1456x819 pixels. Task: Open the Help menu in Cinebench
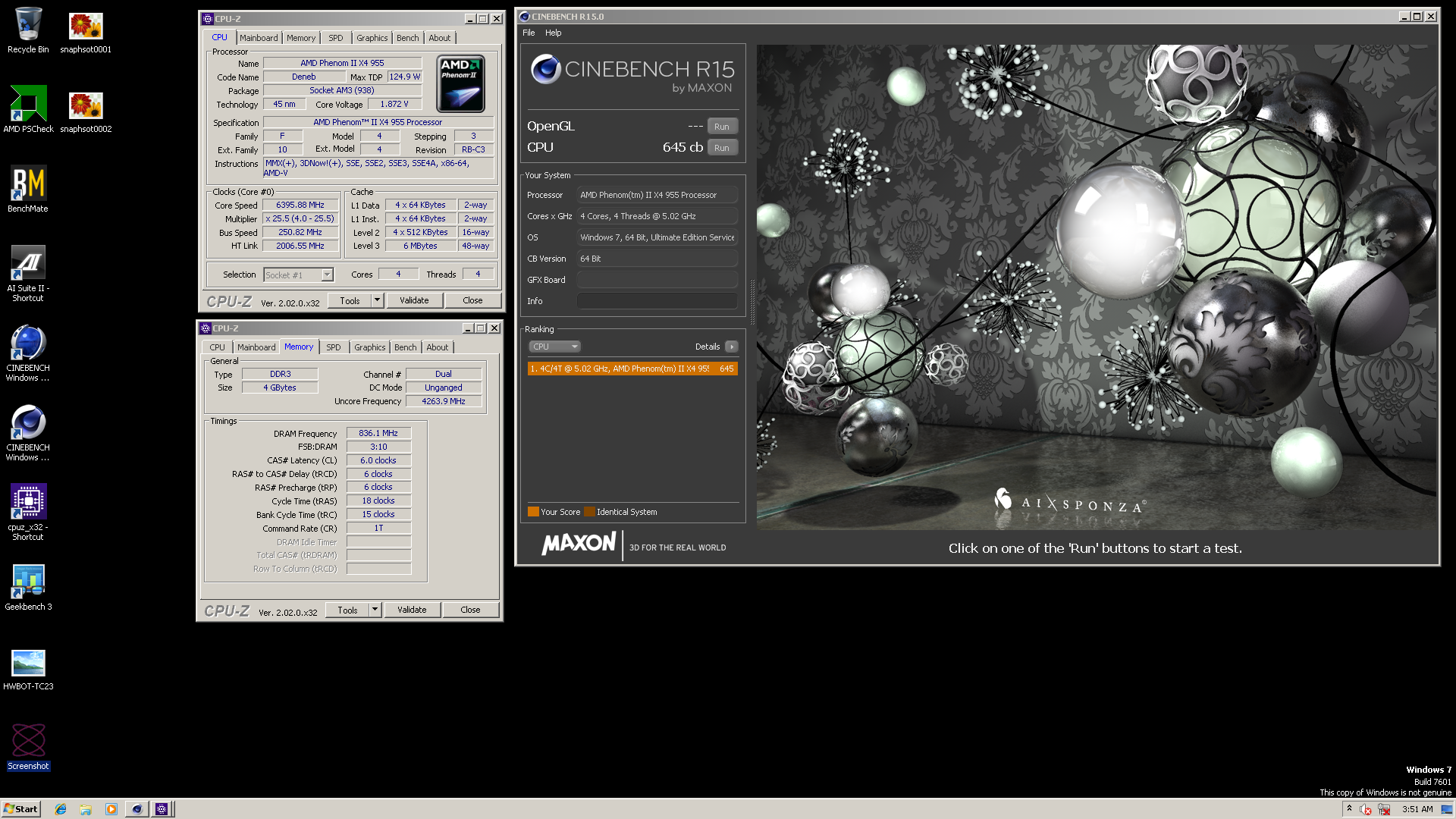click(553, 33)
